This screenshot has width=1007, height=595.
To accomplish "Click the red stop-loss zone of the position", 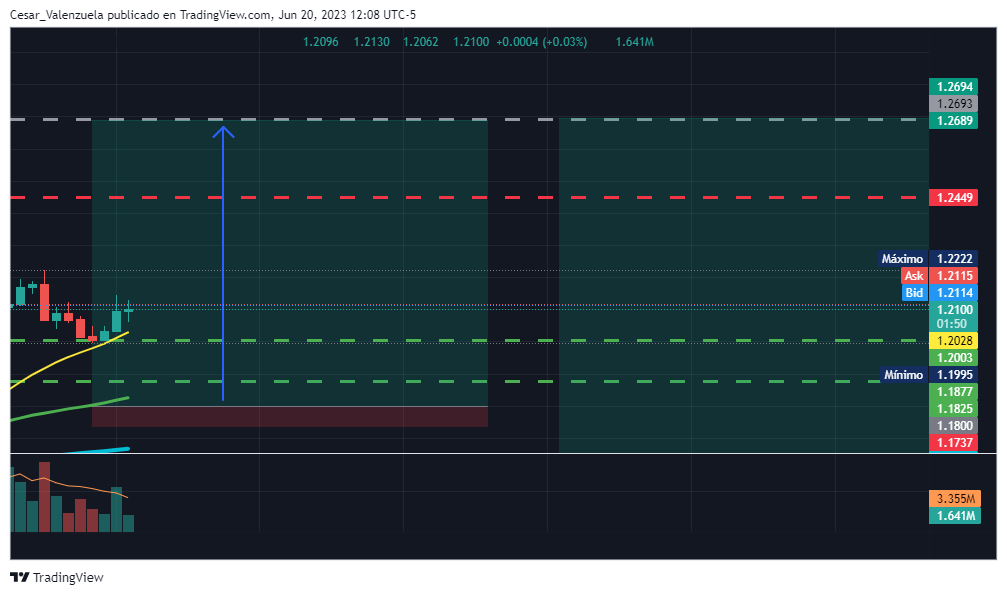I will click(x=290, y=416).
